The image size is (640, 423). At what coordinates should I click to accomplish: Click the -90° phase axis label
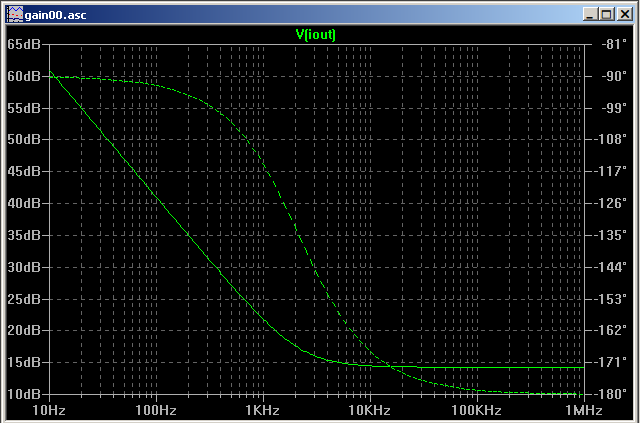click(615, 76)
